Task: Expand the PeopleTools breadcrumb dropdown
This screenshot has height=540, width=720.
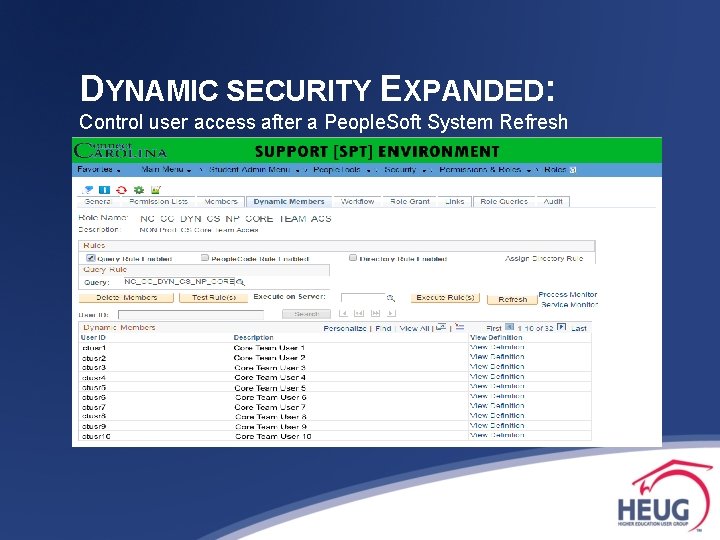Action: (x=342, y=169)
